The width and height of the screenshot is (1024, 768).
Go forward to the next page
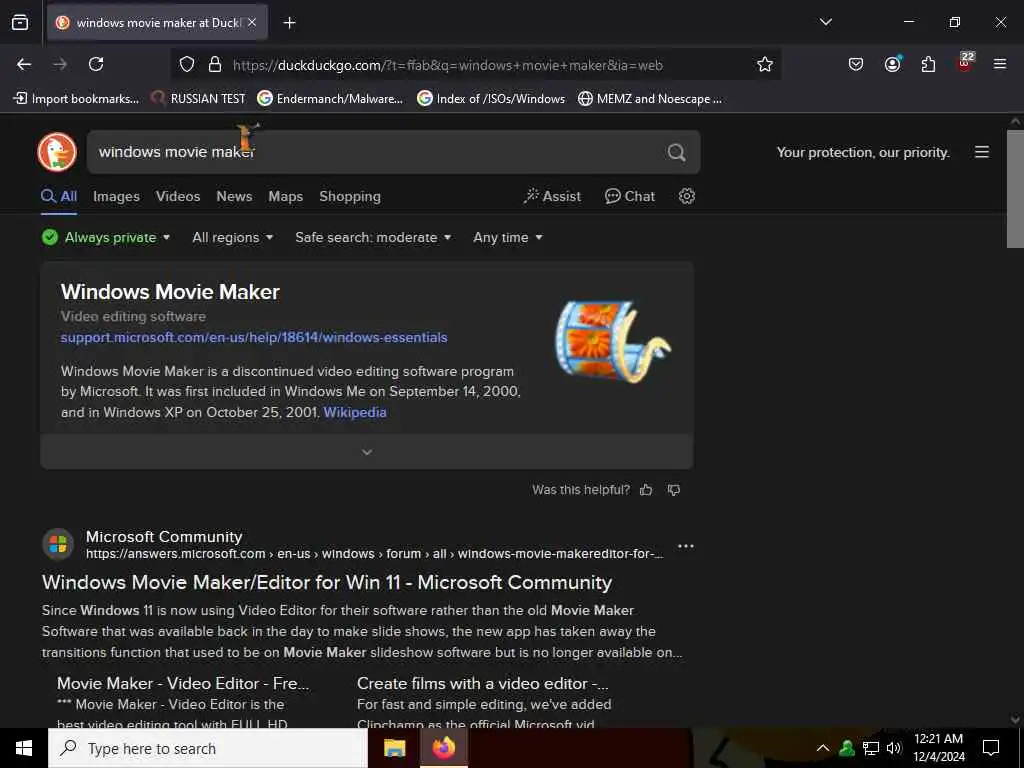tap(60, 64)
